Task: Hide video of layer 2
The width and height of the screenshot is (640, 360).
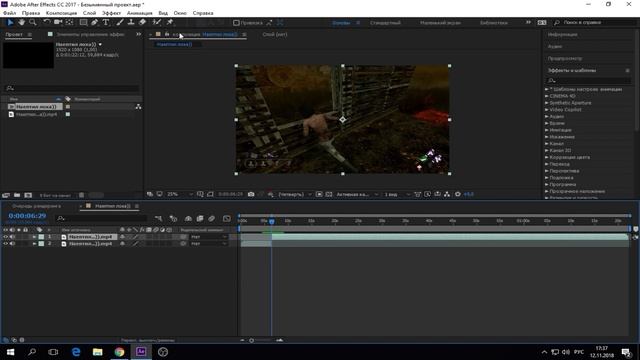Action: pos(6,244)
